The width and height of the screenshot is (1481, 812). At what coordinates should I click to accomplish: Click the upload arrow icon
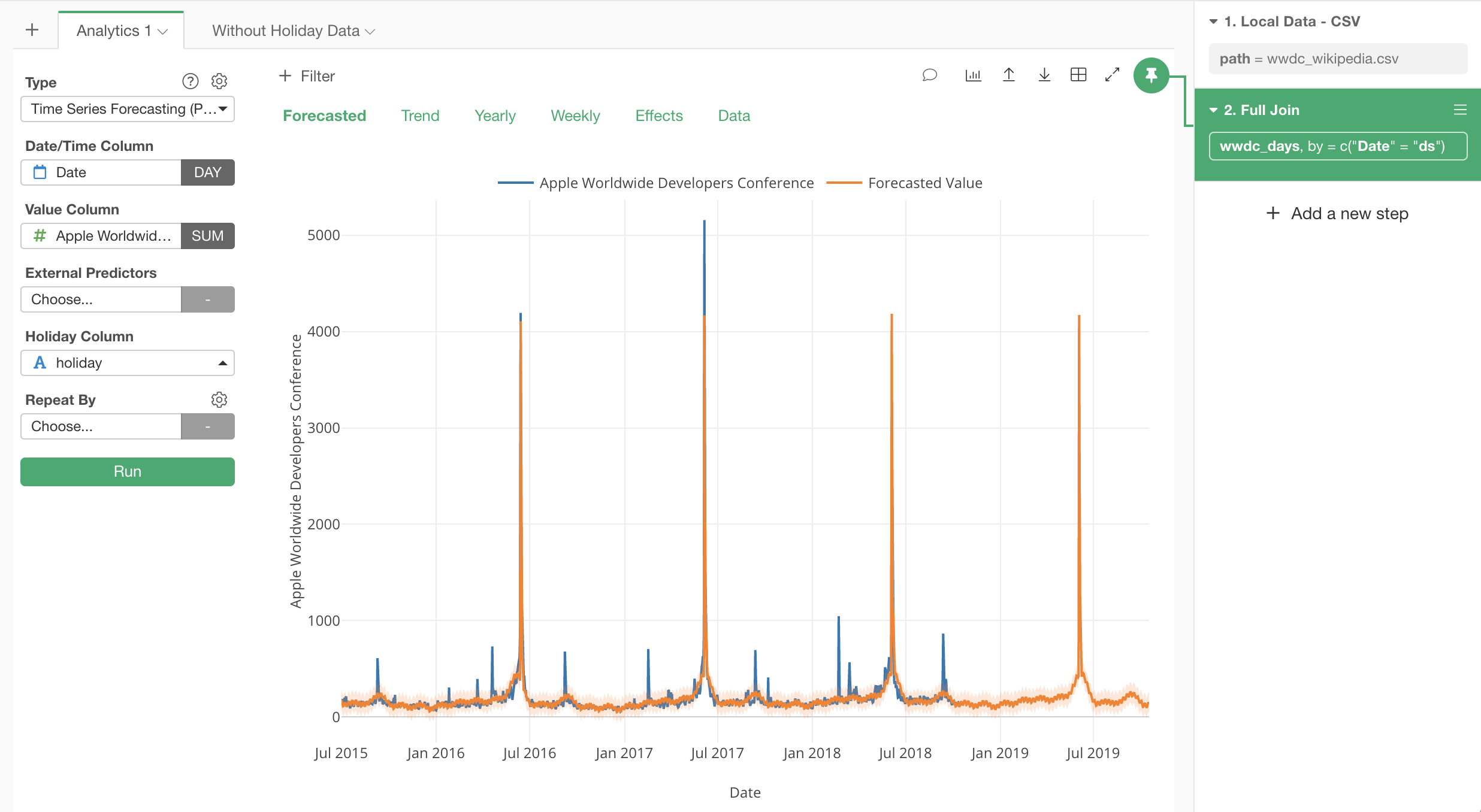[x=1009, y=75]
